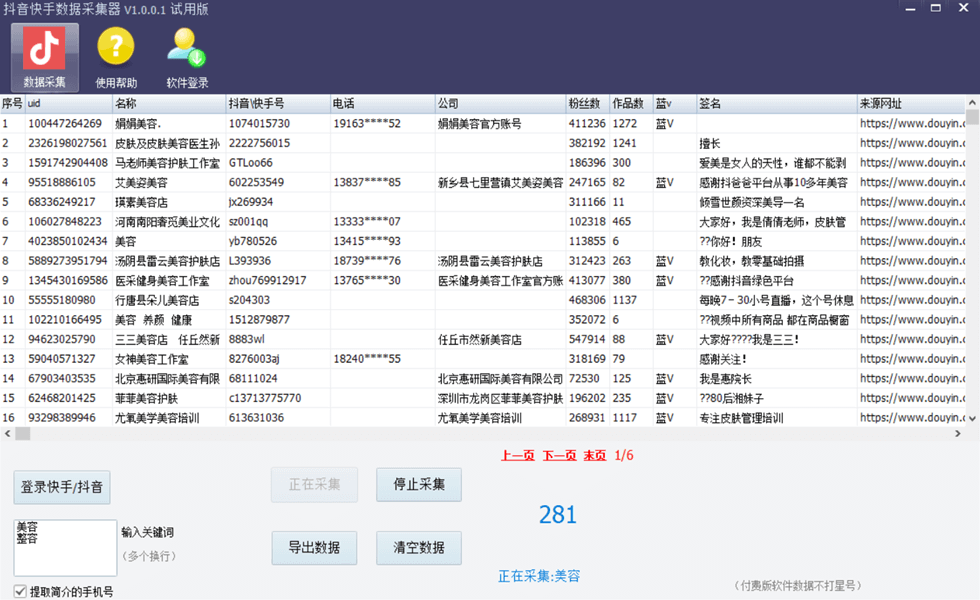Image resolution: width=980 pixels, height=600 pixels.
Task: Click the company cell 任丘市然新美容店
Action: pos(480,339)
